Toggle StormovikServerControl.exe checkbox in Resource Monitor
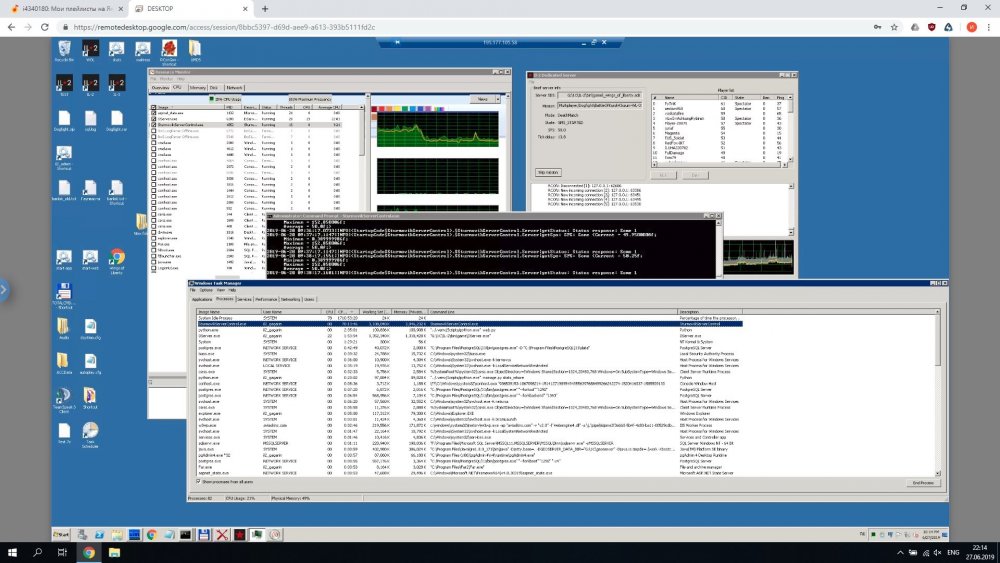 click(x=153, y=124)
